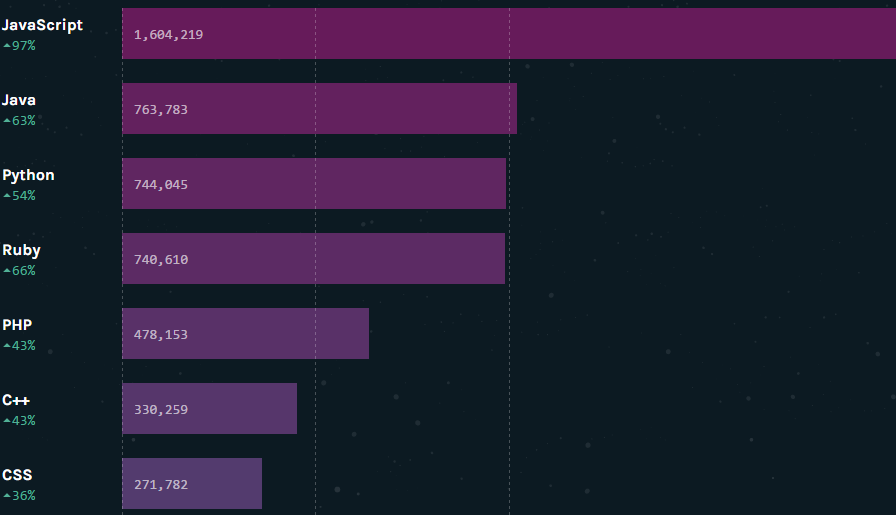The image size is (896, 515).
Task: Click the JavaScript language label
Action: (42, 25)
